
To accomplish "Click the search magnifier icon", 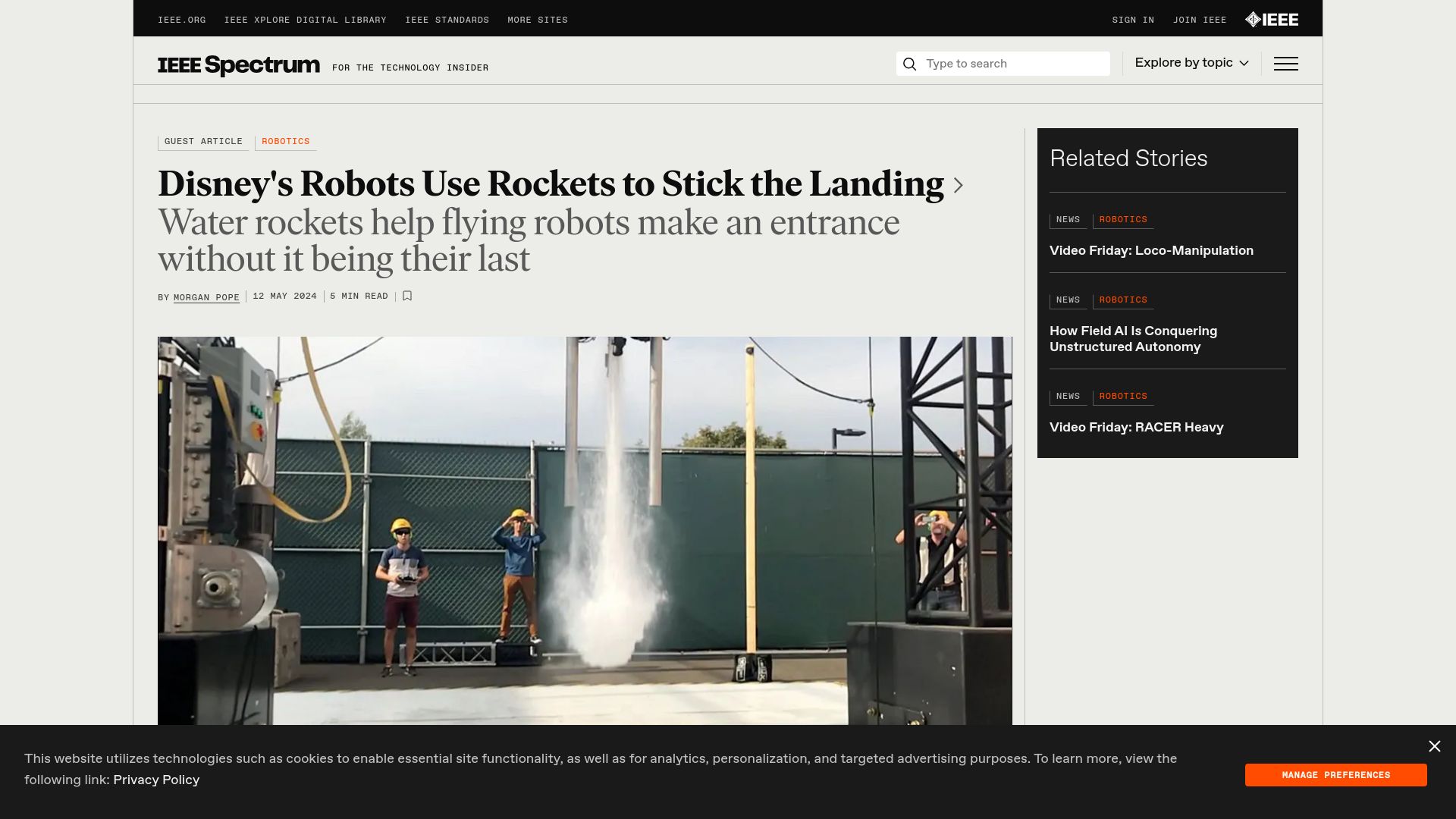I will (x=909, y=64).
